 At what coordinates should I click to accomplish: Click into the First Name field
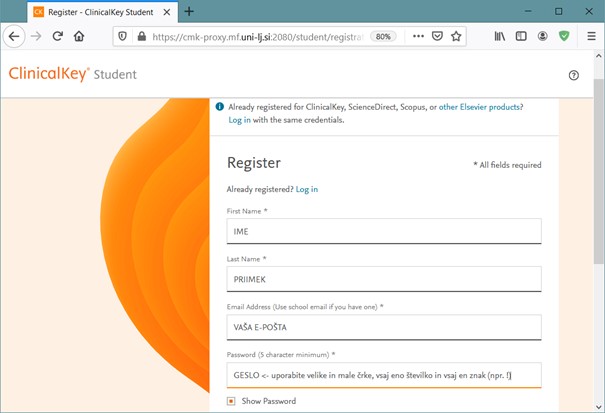(384, 231)
